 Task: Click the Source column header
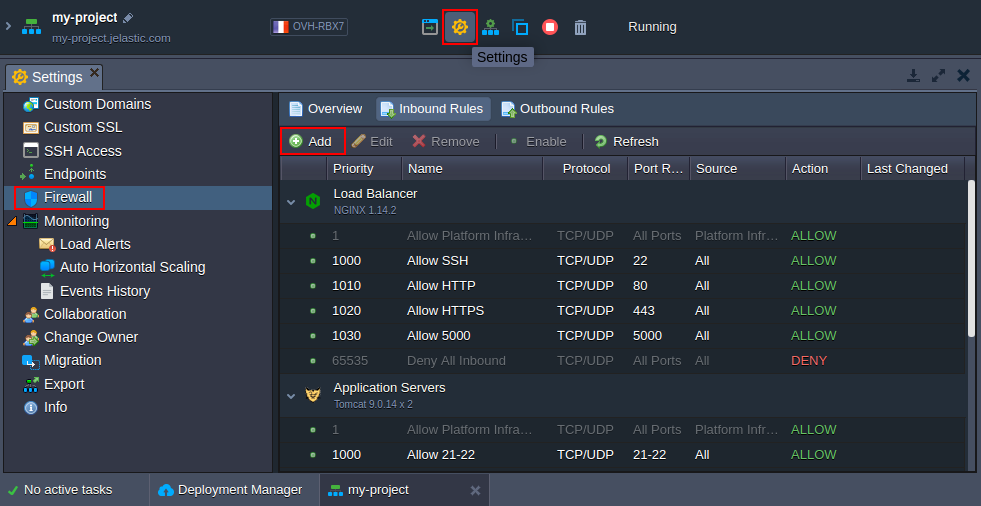tap(738, 169)
